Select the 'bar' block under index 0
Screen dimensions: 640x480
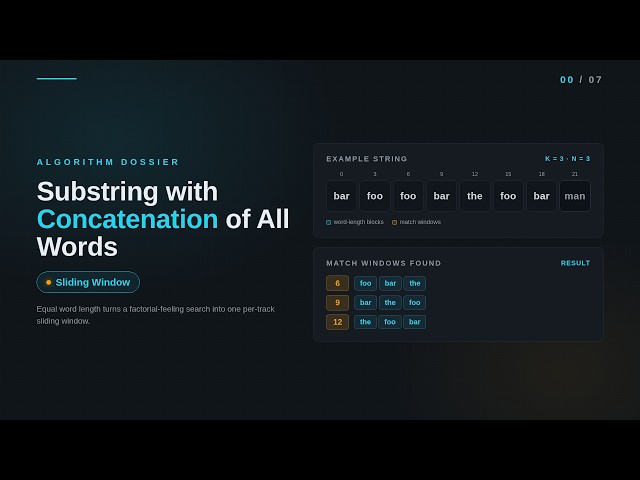click(x=341, y=196)
